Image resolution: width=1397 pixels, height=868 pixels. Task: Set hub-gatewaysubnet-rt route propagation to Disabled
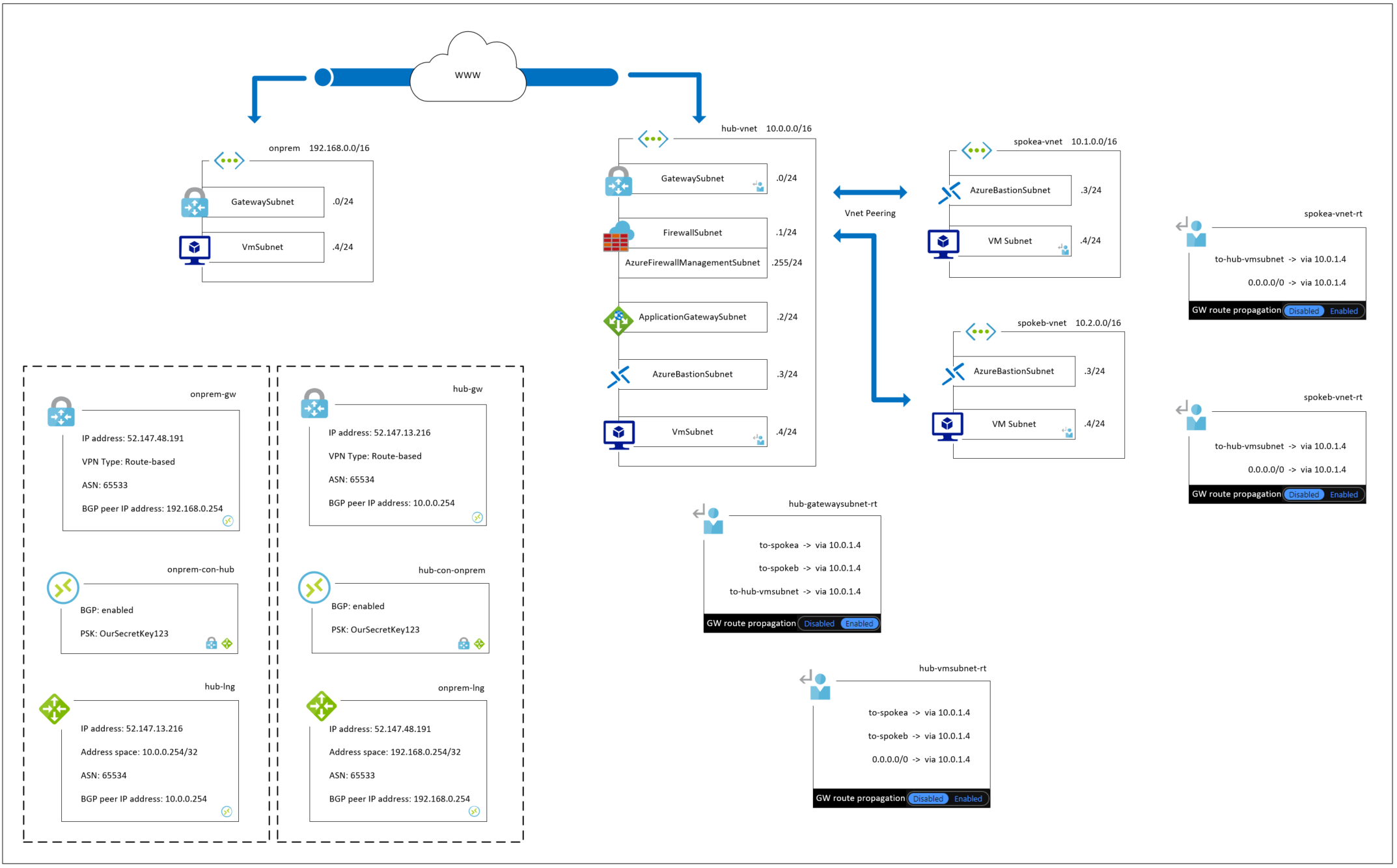(819, 623)
